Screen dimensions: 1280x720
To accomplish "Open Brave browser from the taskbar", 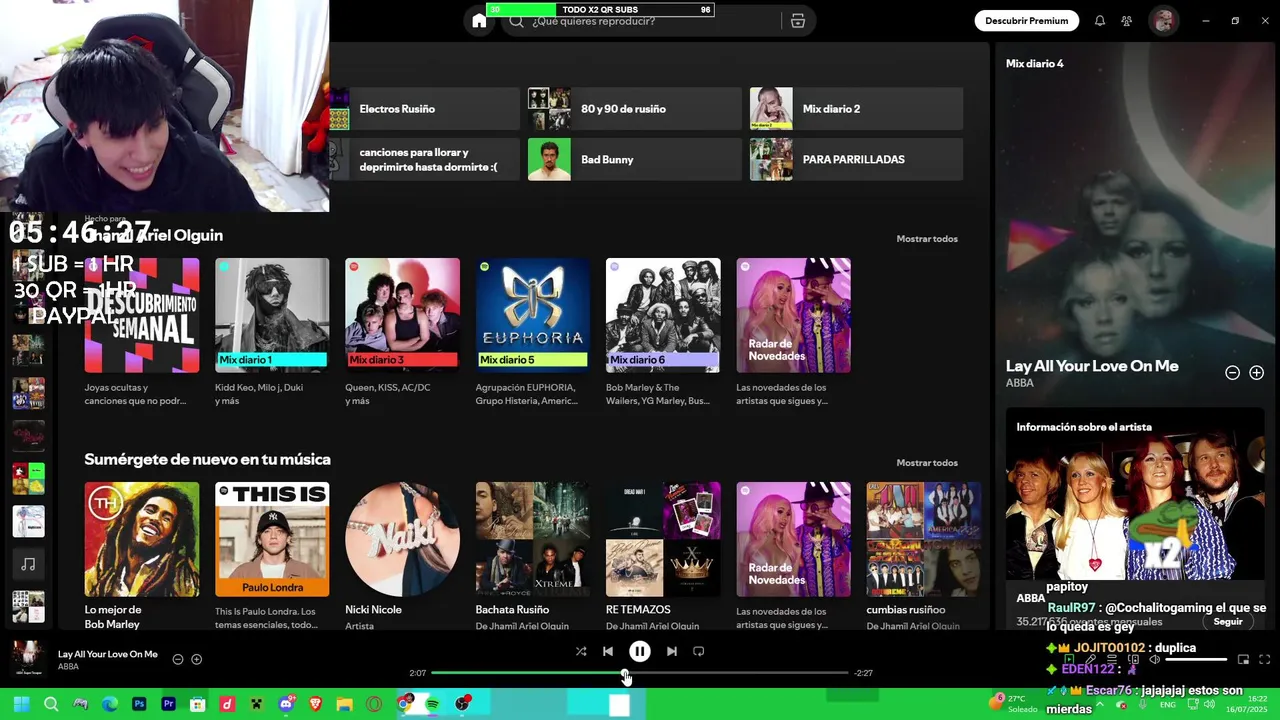I will [x=315, y=704].
